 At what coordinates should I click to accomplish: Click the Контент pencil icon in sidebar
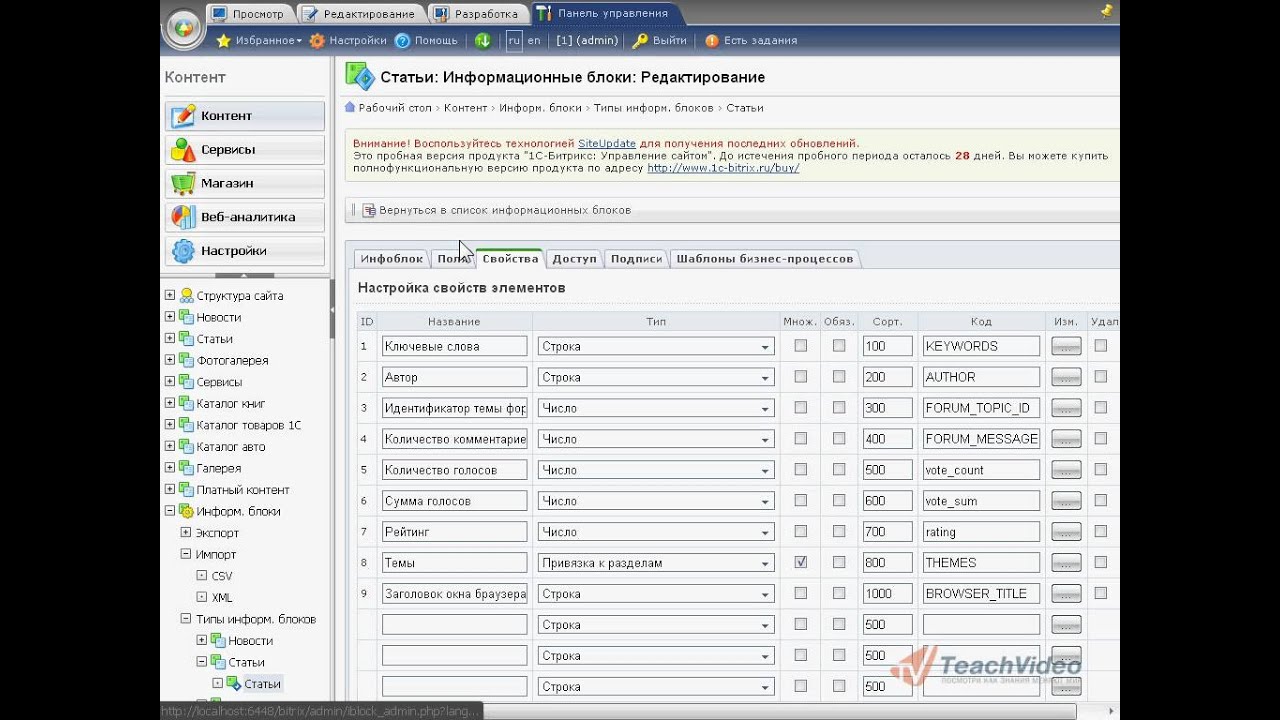coord(183,116)
